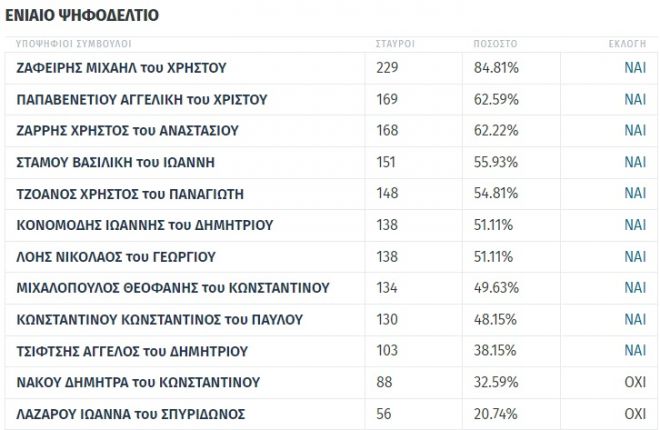The width and height of the screenshot is (660, 430).
Task: Select ΜΙΧΑΛΟΠΟΥΛΟΣ ΘΕΟΦΑΝΗΣ candidate name
Action: click(173, 289)
